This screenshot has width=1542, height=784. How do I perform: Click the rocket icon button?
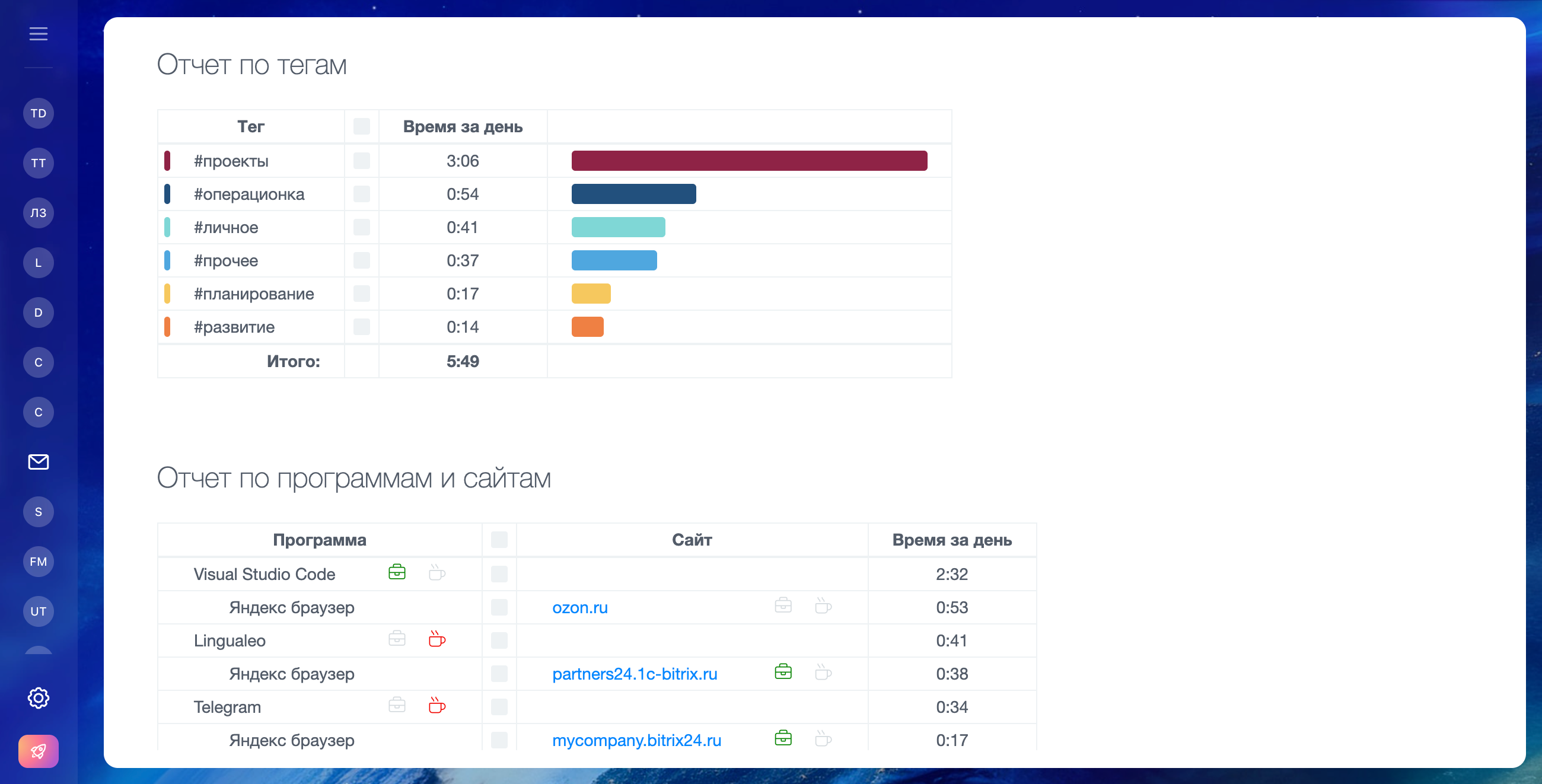point(39,750)
